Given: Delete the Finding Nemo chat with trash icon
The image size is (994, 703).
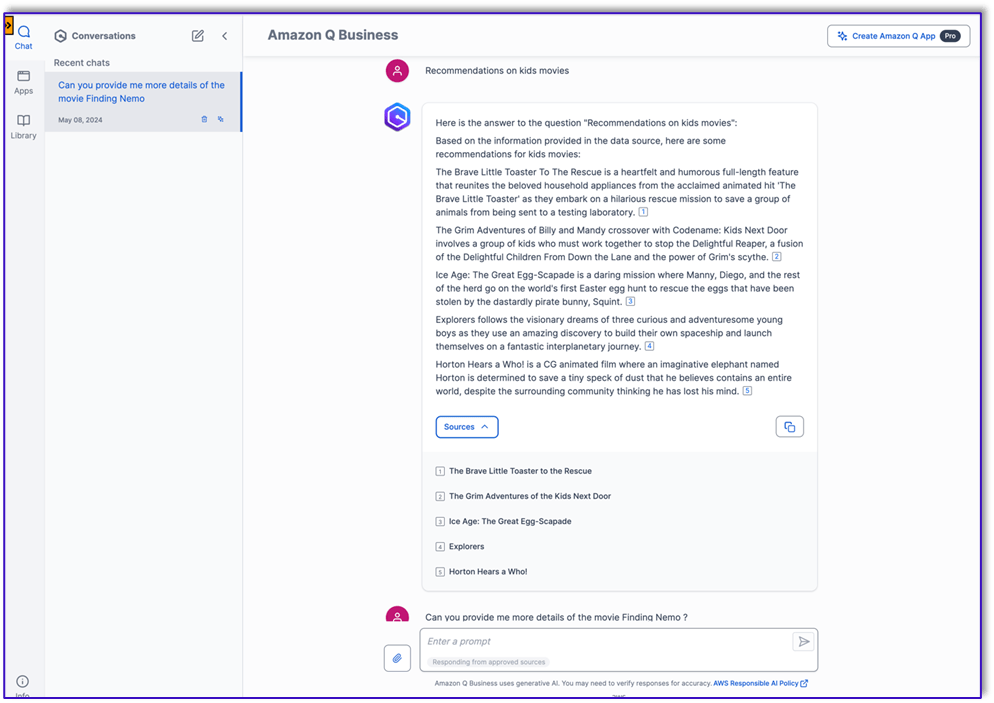Looking at the screenshot, I should click(204, 119).
